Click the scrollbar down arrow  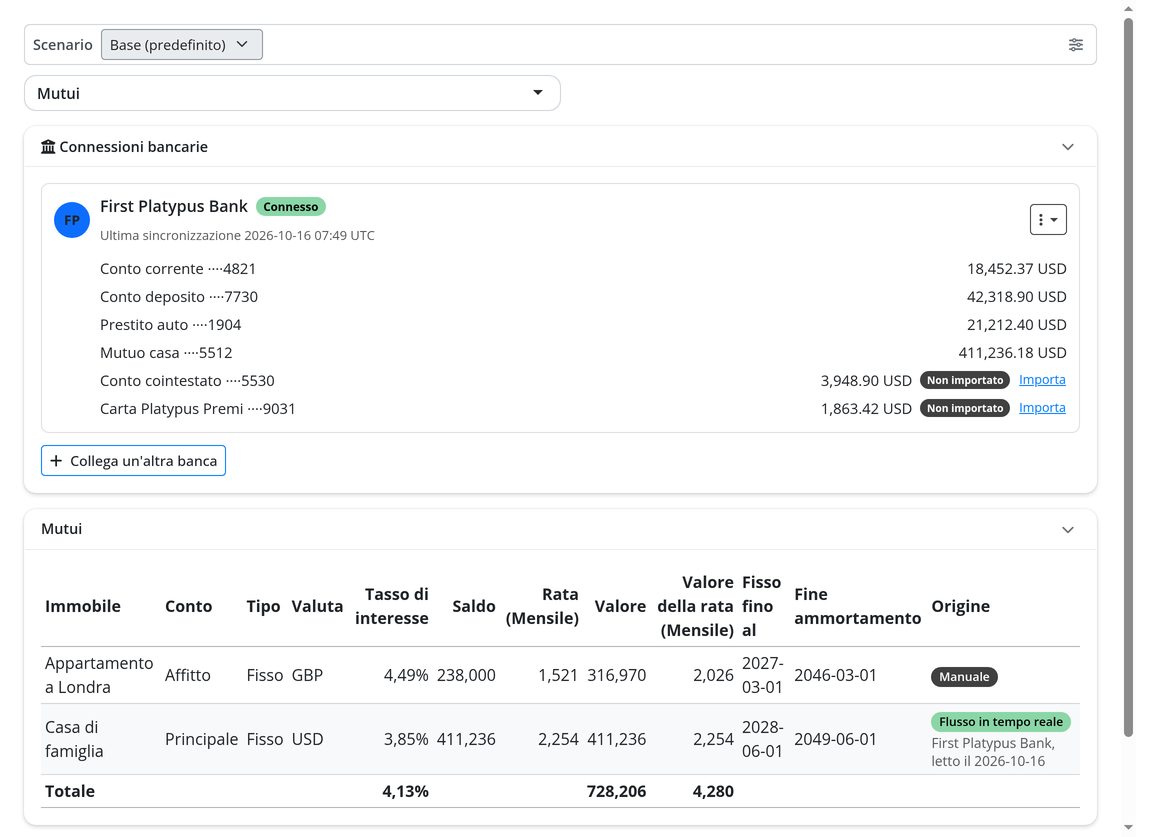tap(1128, 827)
